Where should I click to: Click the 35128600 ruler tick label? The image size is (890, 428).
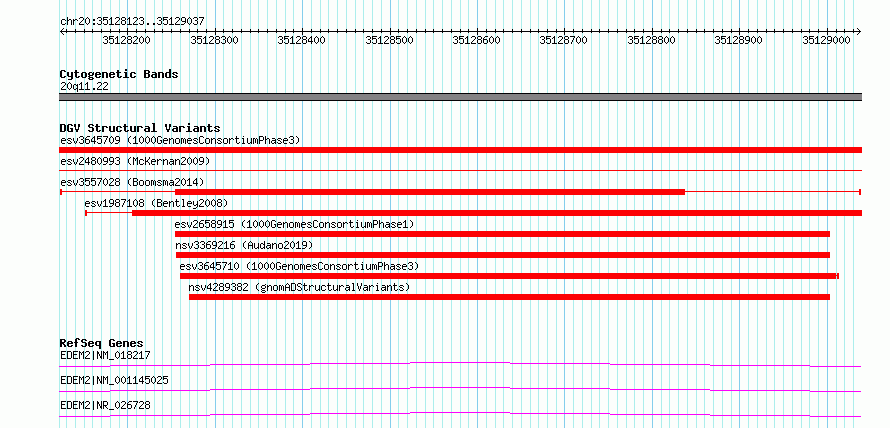[x=476, y=40]
